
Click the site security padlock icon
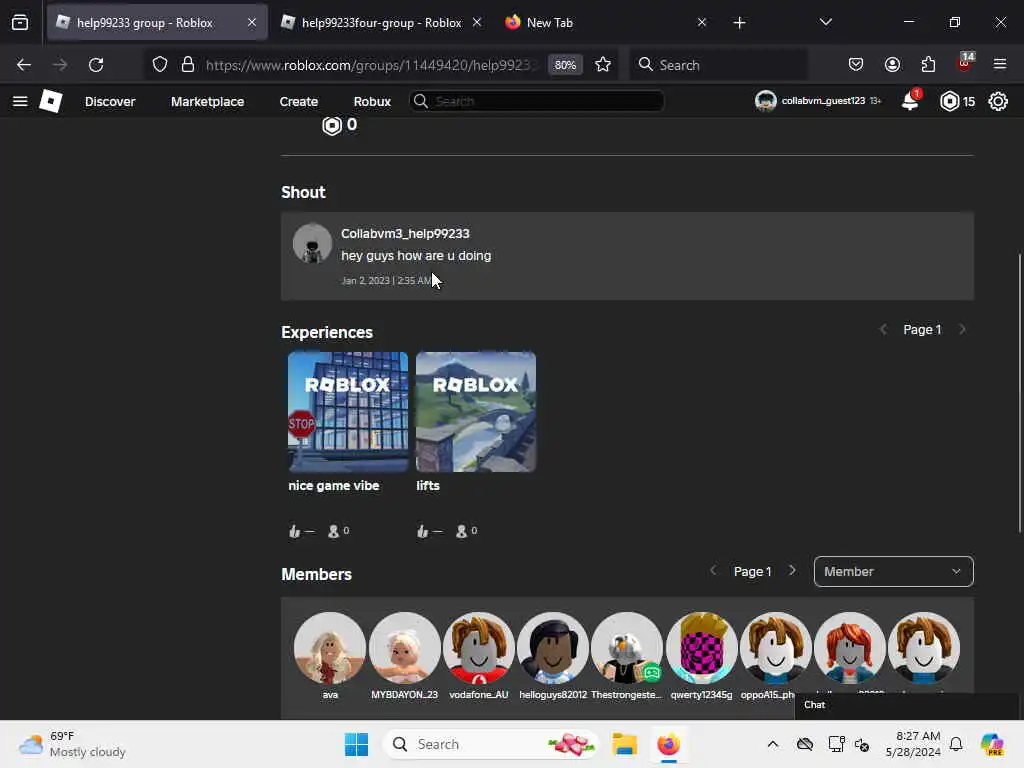tap(188, 65)
